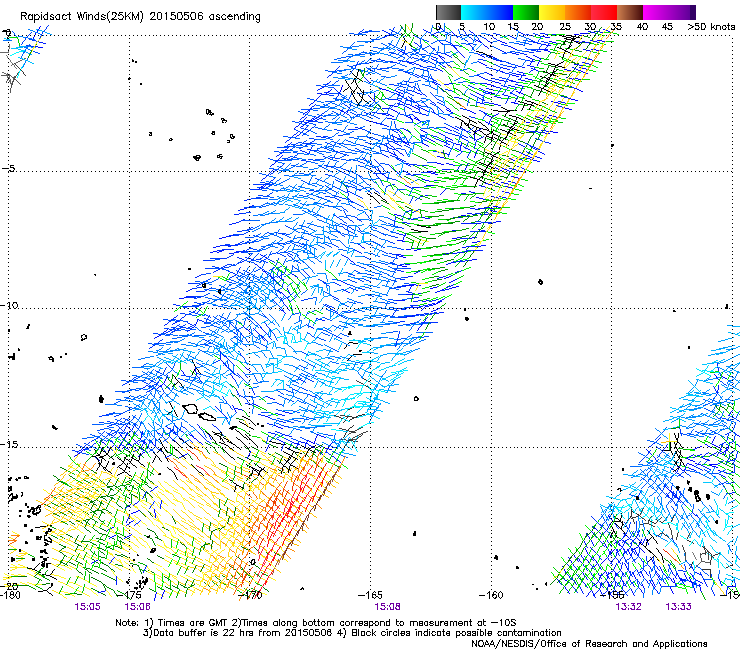The image size is (740, 650).
Task: Click the '-165' longitude label on bottom axis
Action: pyautogui.click(x=370, y=595)
